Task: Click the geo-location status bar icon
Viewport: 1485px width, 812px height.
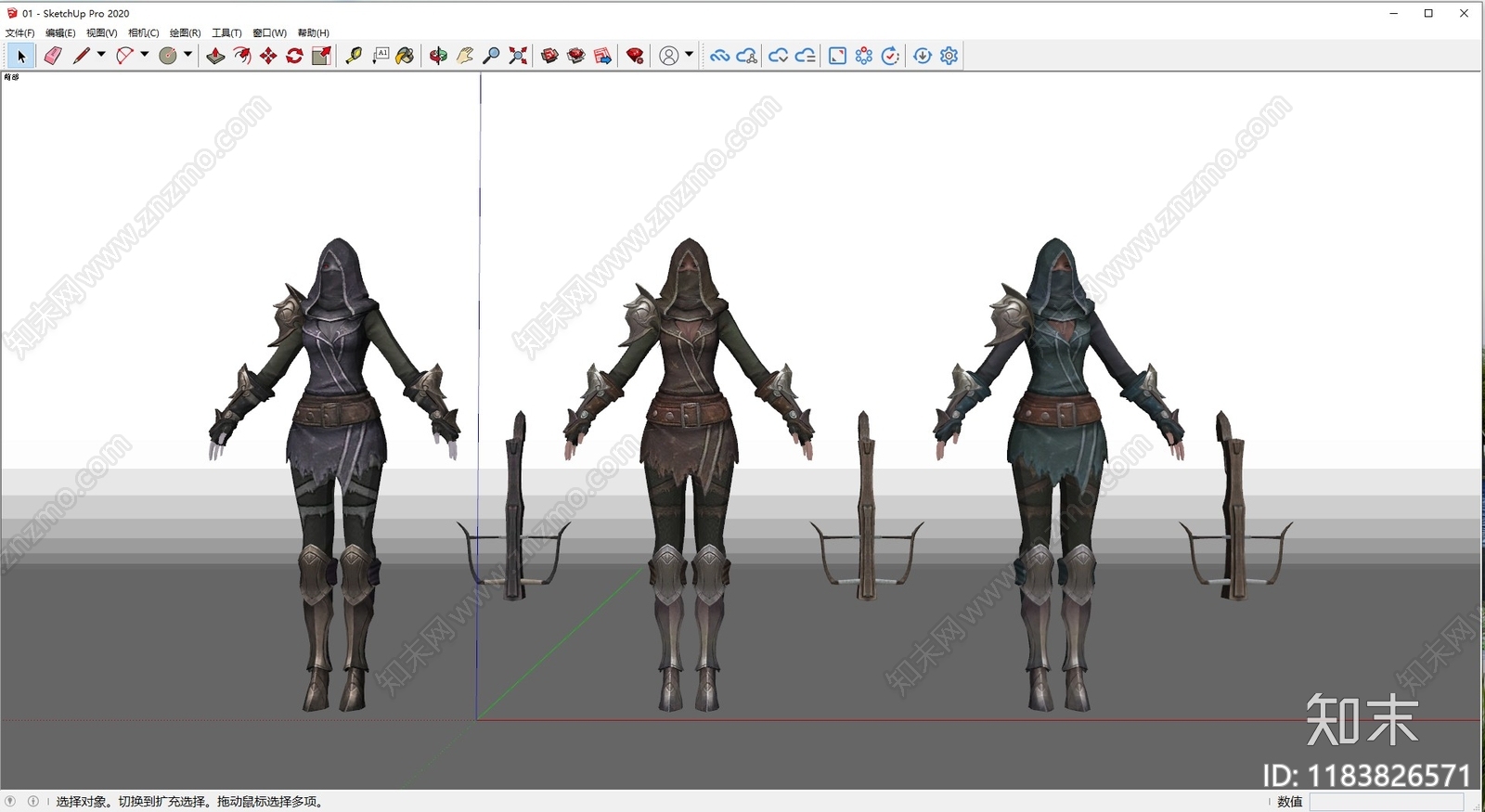Action: coord(10,801)
